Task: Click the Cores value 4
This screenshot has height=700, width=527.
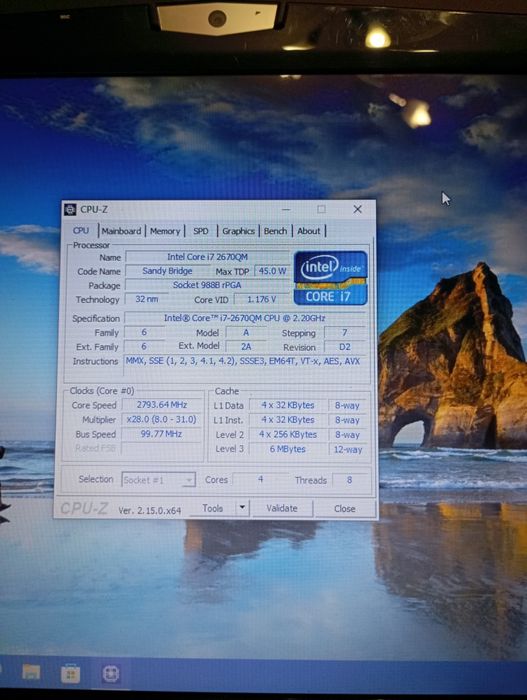Action: pyautogui.click(x=260, y=479)
